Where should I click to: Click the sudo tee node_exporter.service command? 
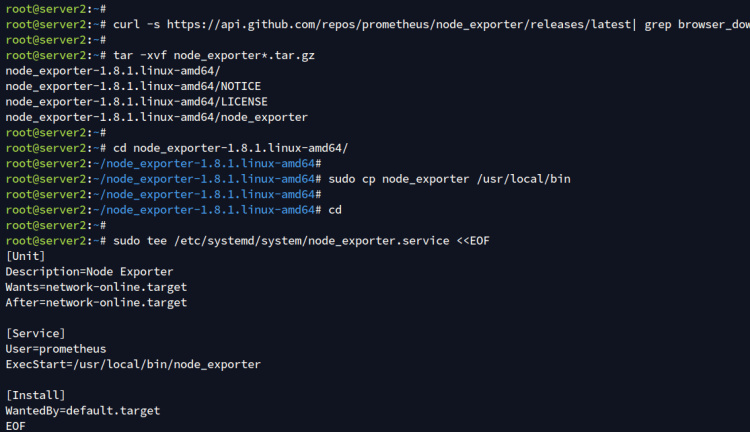point(301,240)
